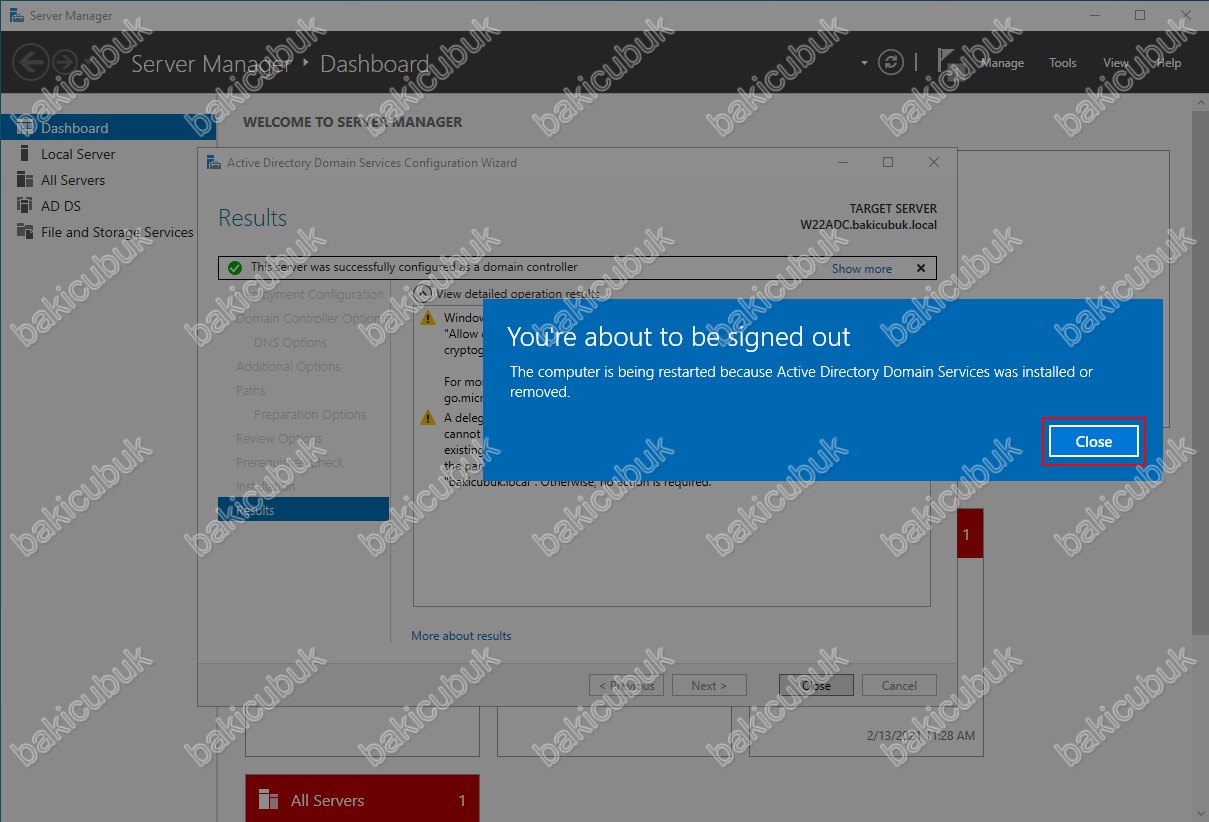Select the Results step in the wizard
Screen dimensions: 1209x822
coord(303,510)
